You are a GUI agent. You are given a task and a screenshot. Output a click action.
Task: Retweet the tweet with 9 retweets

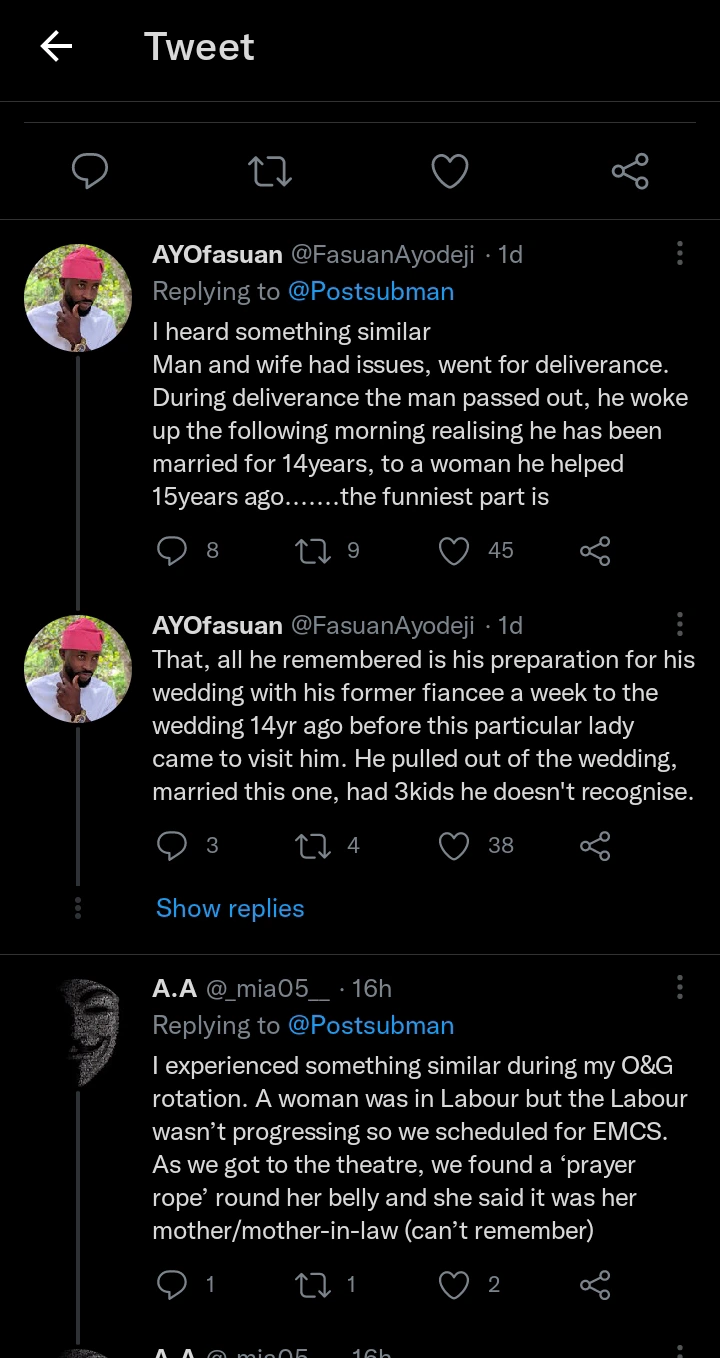[x=313, y=550]
